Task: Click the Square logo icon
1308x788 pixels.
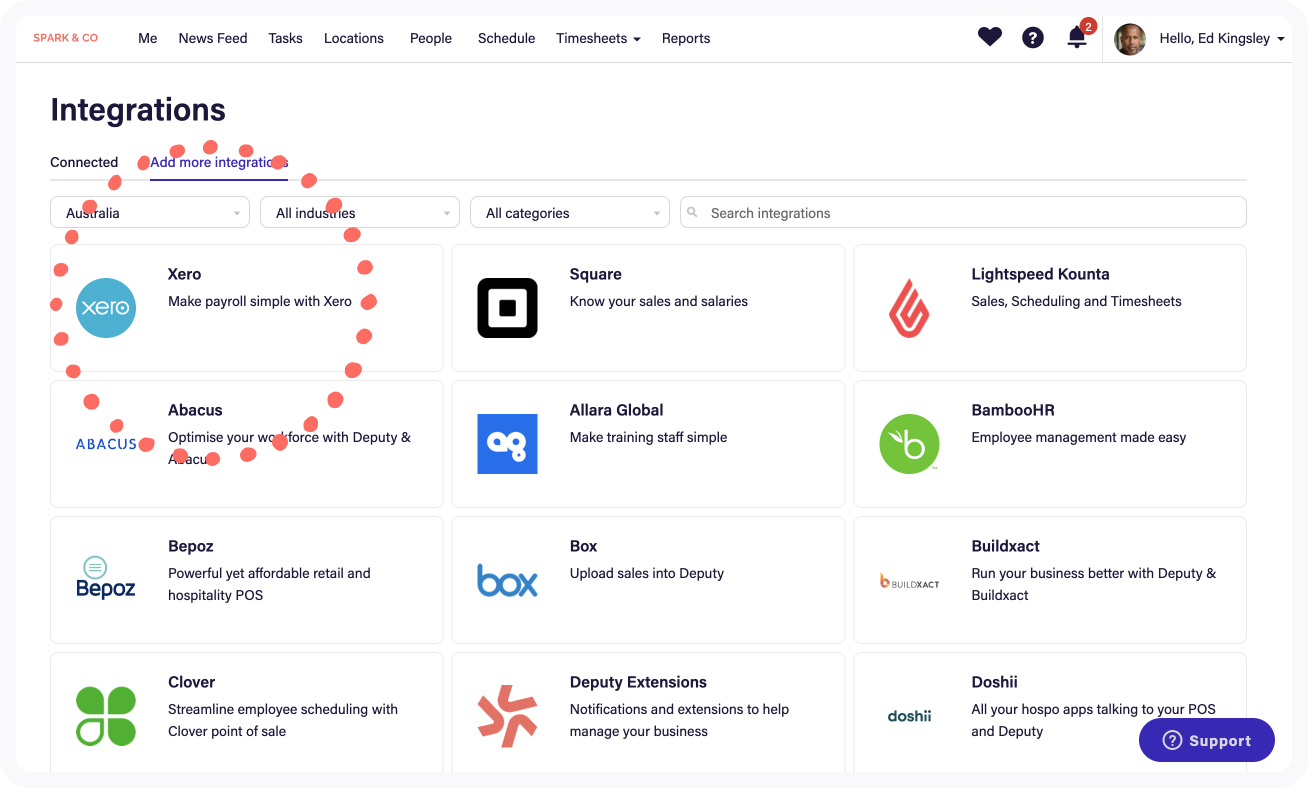Action: (x=507, y=308)
